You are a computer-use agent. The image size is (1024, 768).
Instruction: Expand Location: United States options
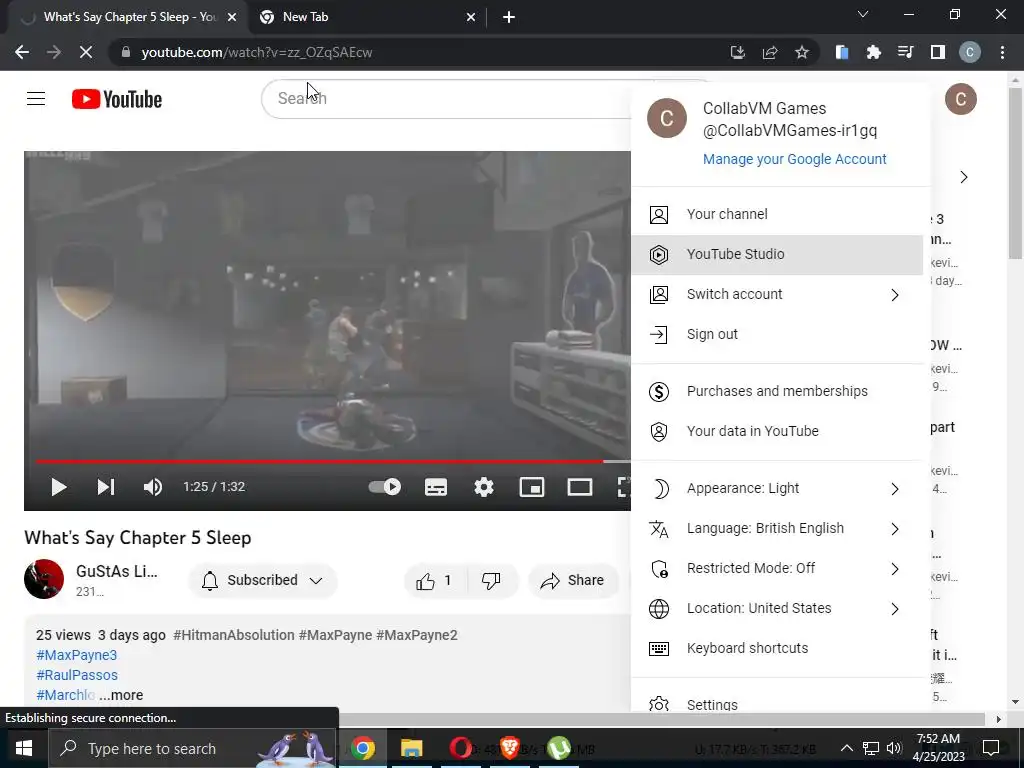pos(777,609)
